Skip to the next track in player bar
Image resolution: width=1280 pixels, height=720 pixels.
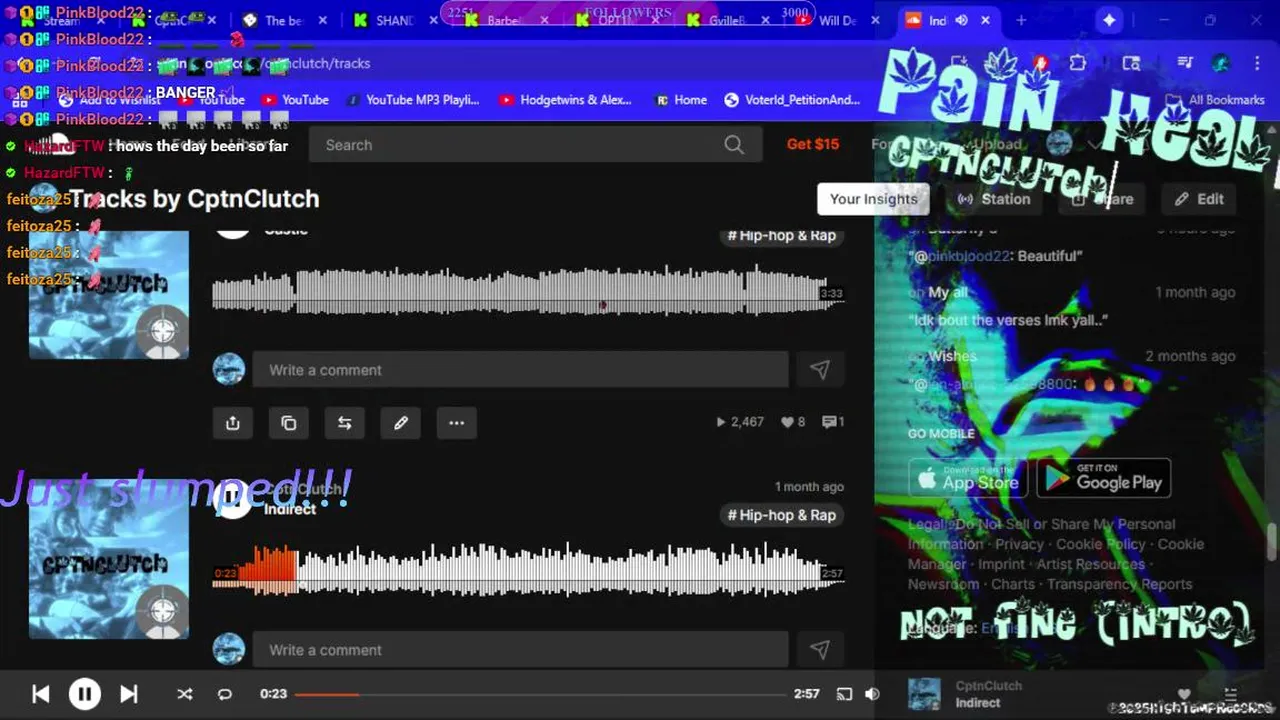click(x=129, y=694)
